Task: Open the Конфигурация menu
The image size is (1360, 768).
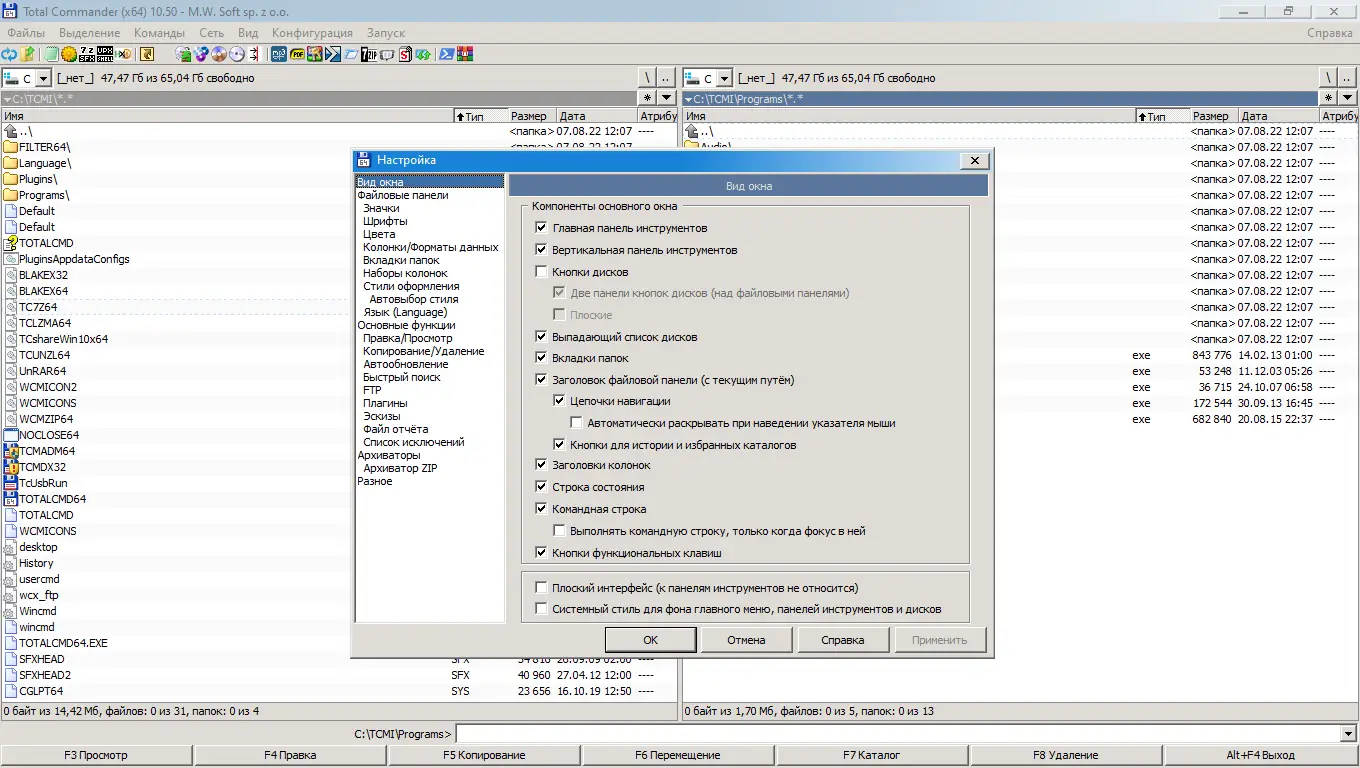Action: (x=312, y=33)
